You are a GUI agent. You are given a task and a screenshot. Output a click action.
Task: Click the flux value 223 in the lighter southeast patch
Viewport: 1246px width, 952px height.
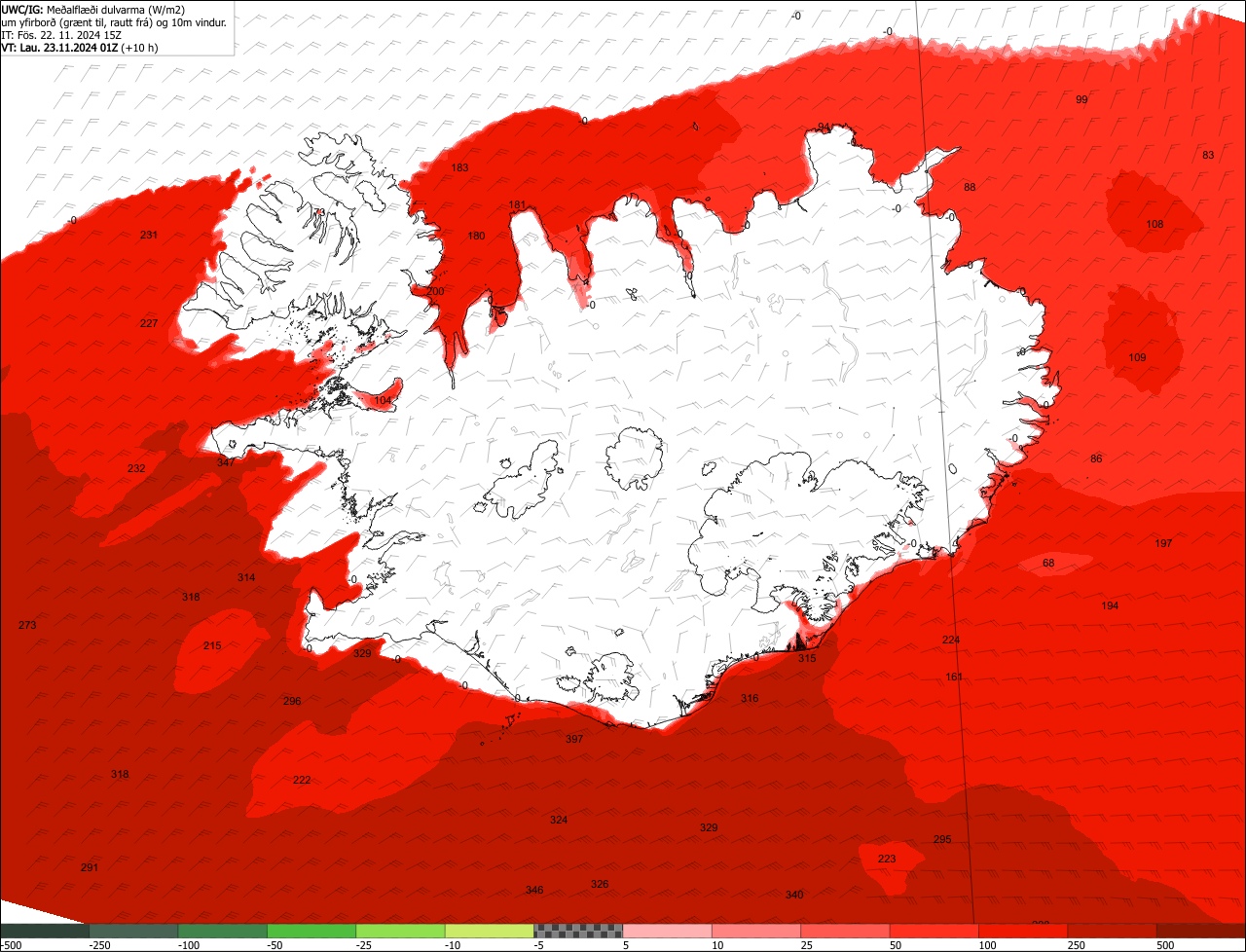(887, 859)
